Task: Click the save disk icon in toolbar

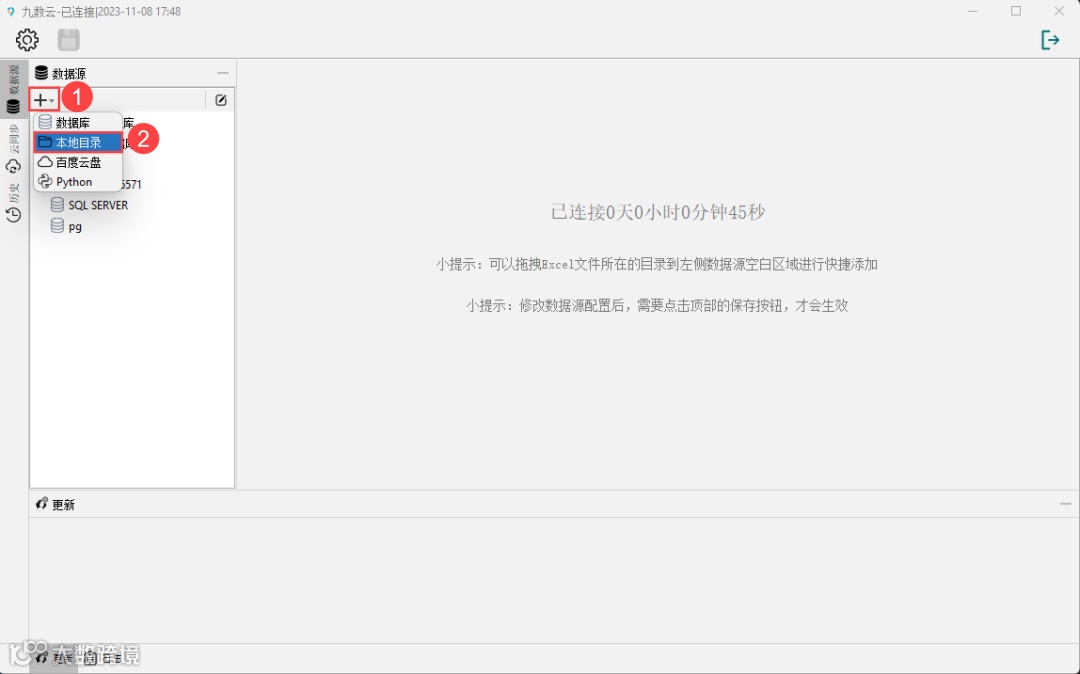Action: [68, 39]
